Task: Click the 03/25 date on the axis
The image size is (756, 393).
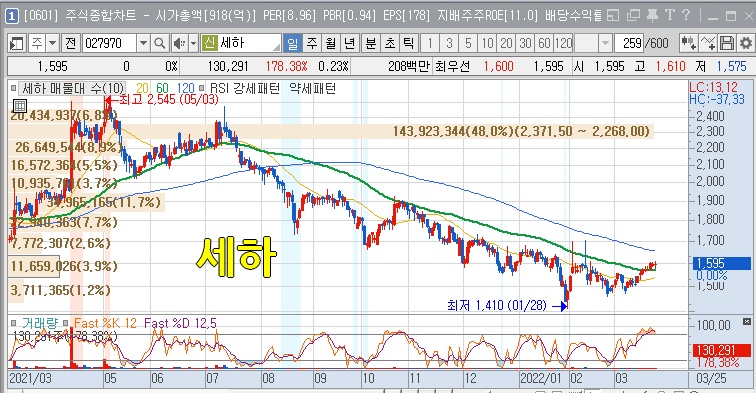Action: (x=711, y=378)
